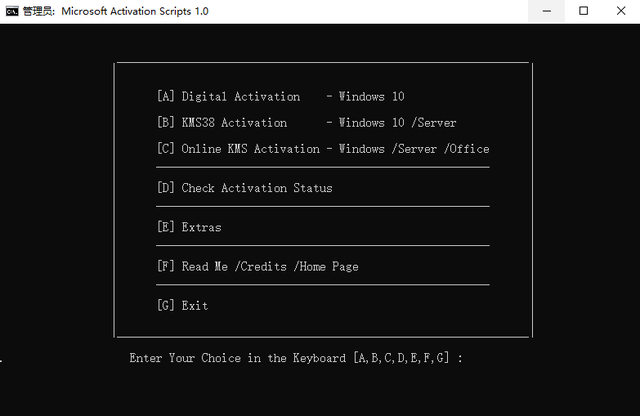Viewport: 640px width, 416px height.
Task: Close the Microsoft Activation Scripts window
Action: [621, 11]
